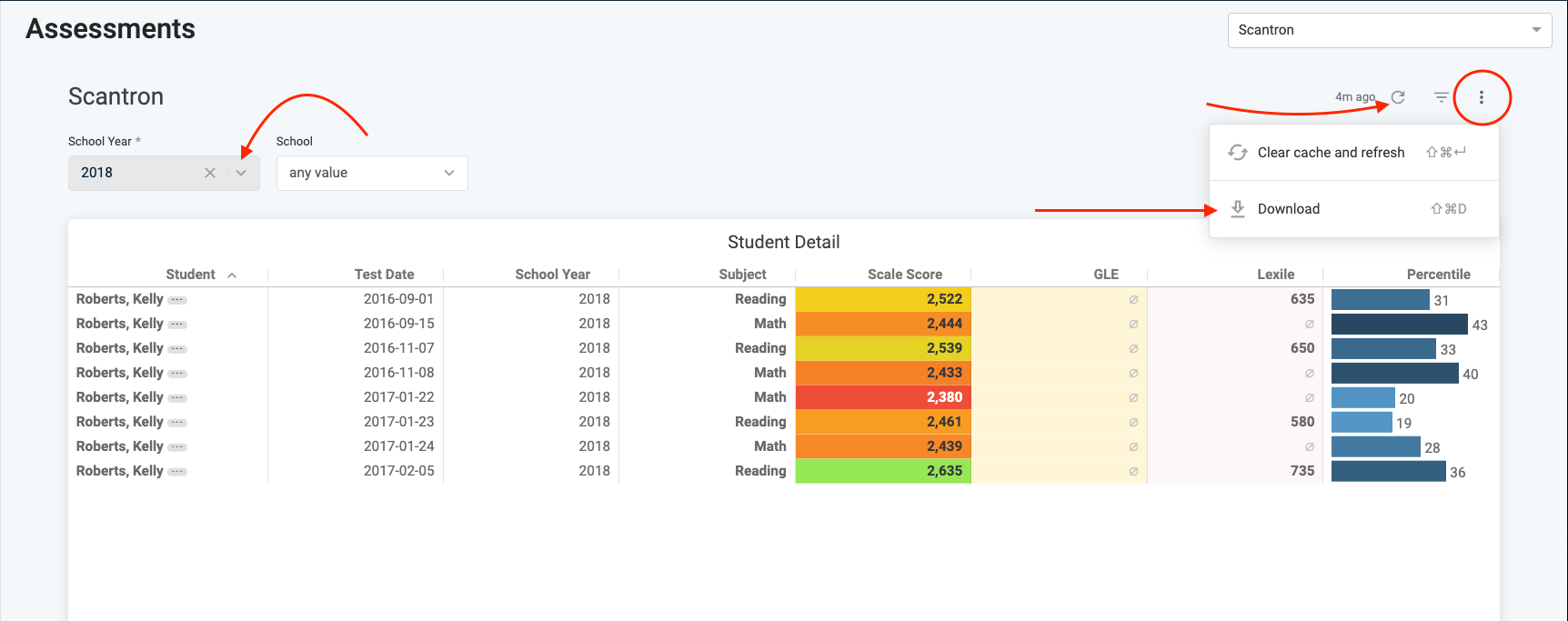Click the reload data icon beside 4m ago
The height and width of the screenshot is (621, 1568).
[x=1398, y=97]
